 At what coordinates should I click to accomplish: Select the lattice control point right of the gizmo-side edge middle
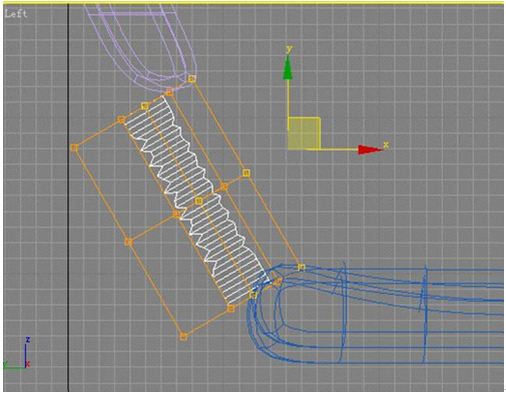tap(246, 173)
